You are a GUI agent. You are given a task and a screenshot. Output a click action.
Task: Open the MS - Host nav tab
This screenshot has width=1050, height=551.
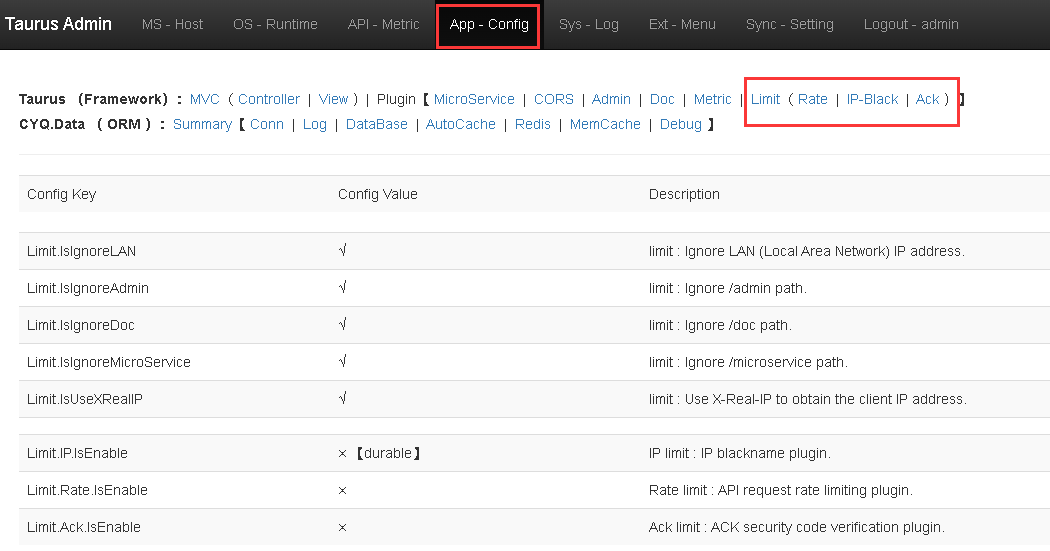point(172,24)
